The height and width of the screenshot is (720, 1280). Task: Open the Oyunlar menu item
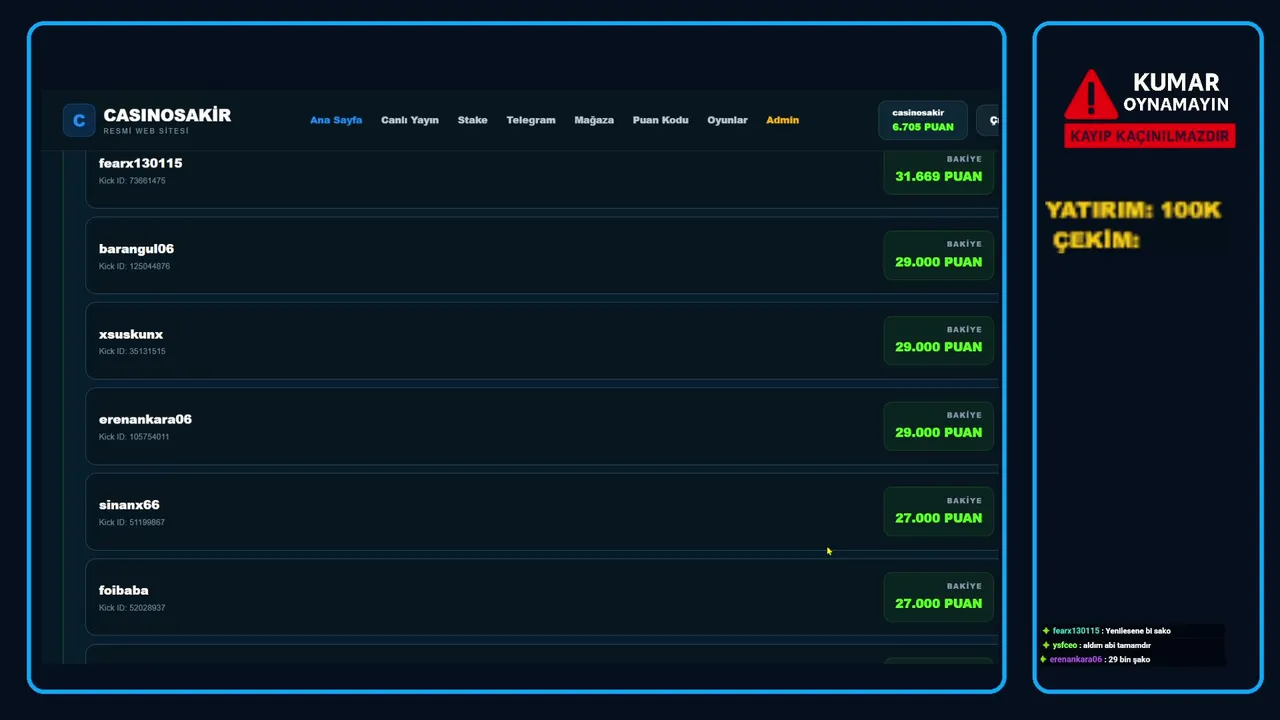pos(727,120)
